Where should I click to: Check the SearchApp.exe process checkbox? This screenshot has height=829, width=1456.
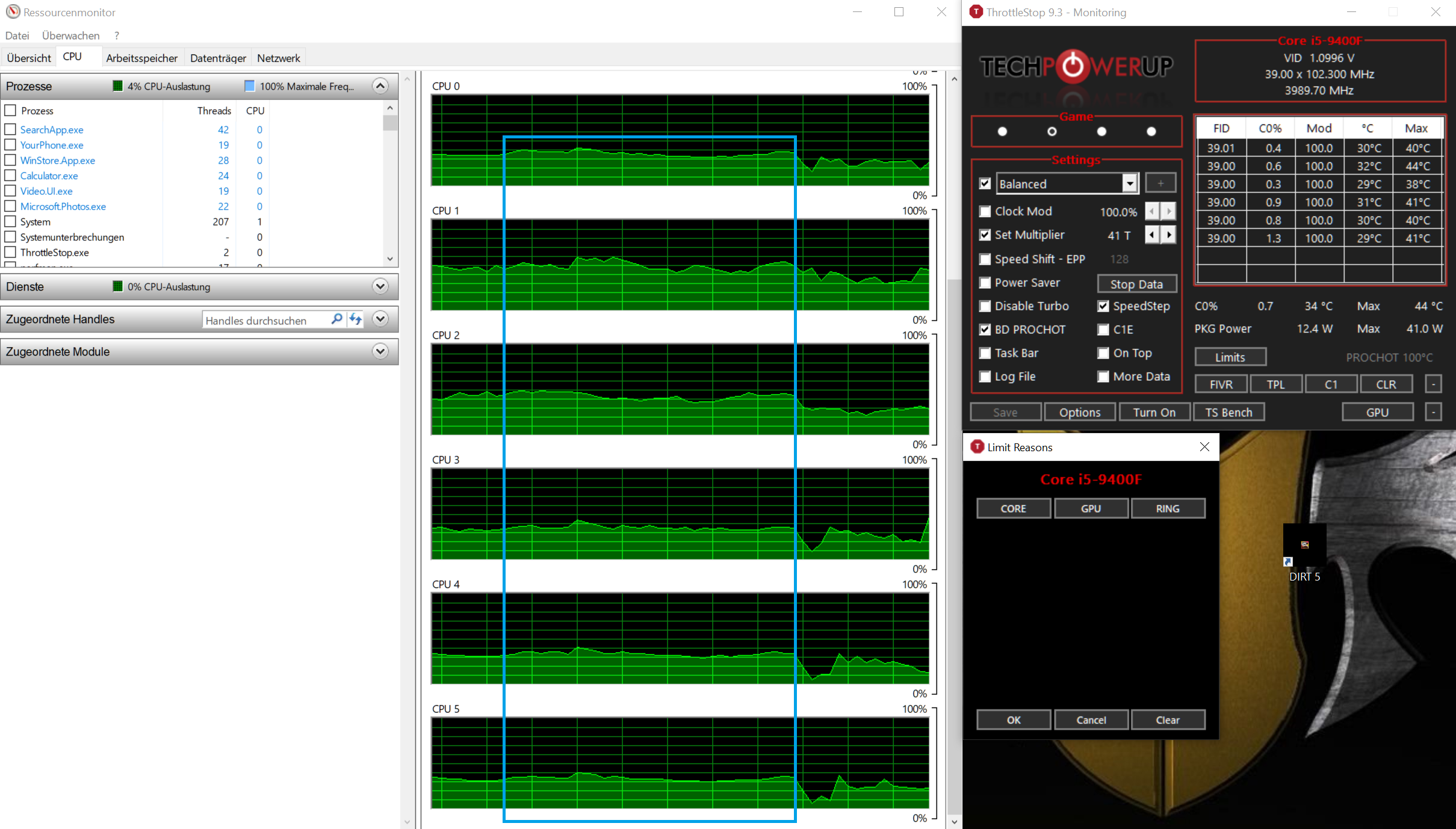coord(10,129)
